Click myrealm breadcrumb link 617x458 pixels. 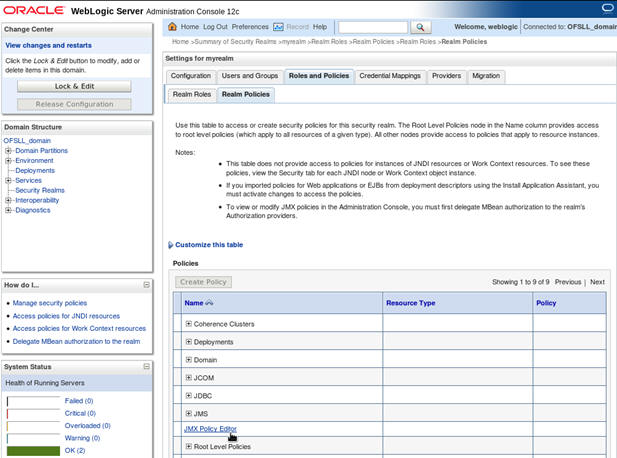(x=294, y=42)
